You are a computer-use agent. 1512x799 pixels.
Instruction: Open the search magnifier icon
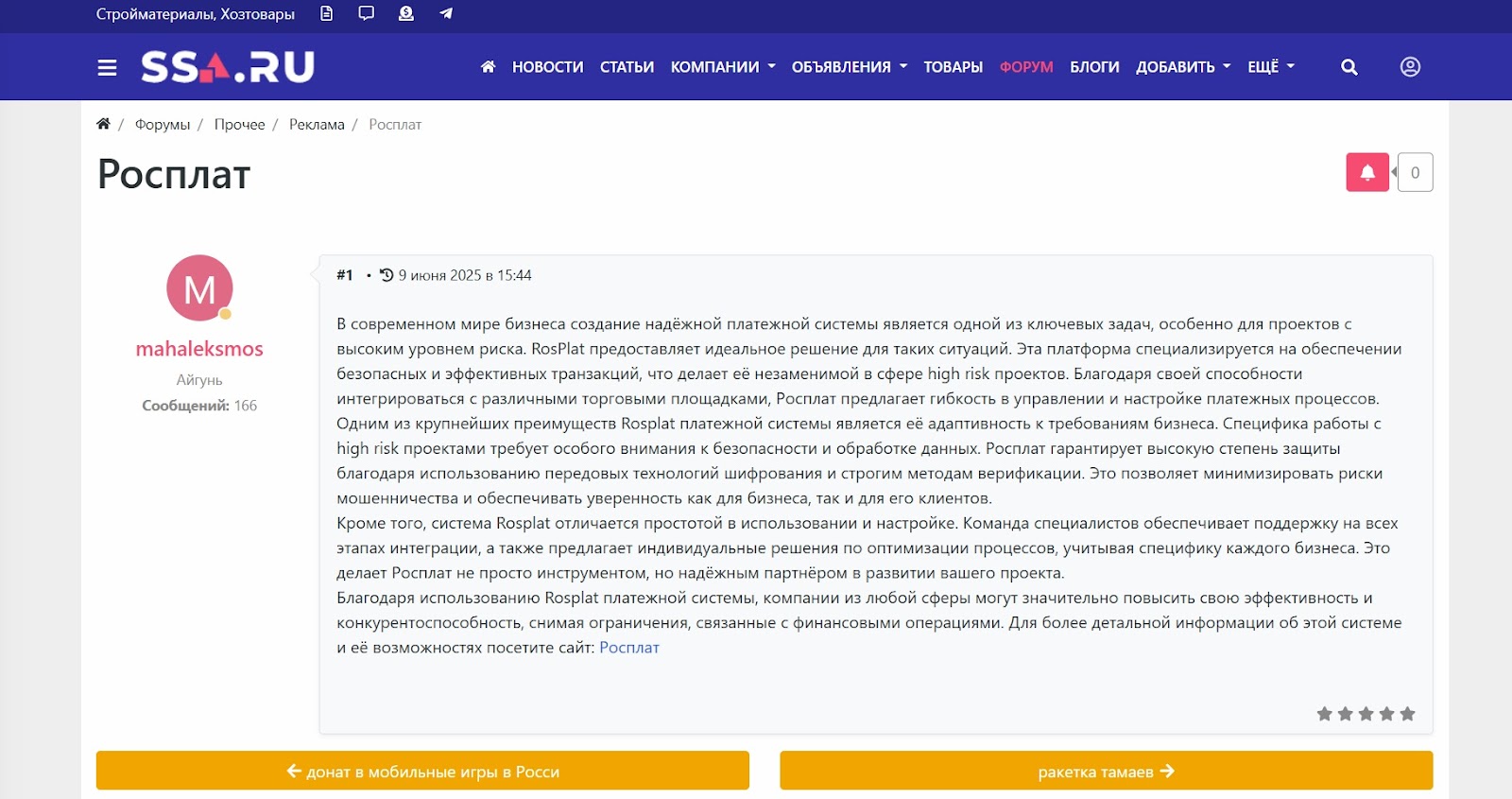point(1349,67)
